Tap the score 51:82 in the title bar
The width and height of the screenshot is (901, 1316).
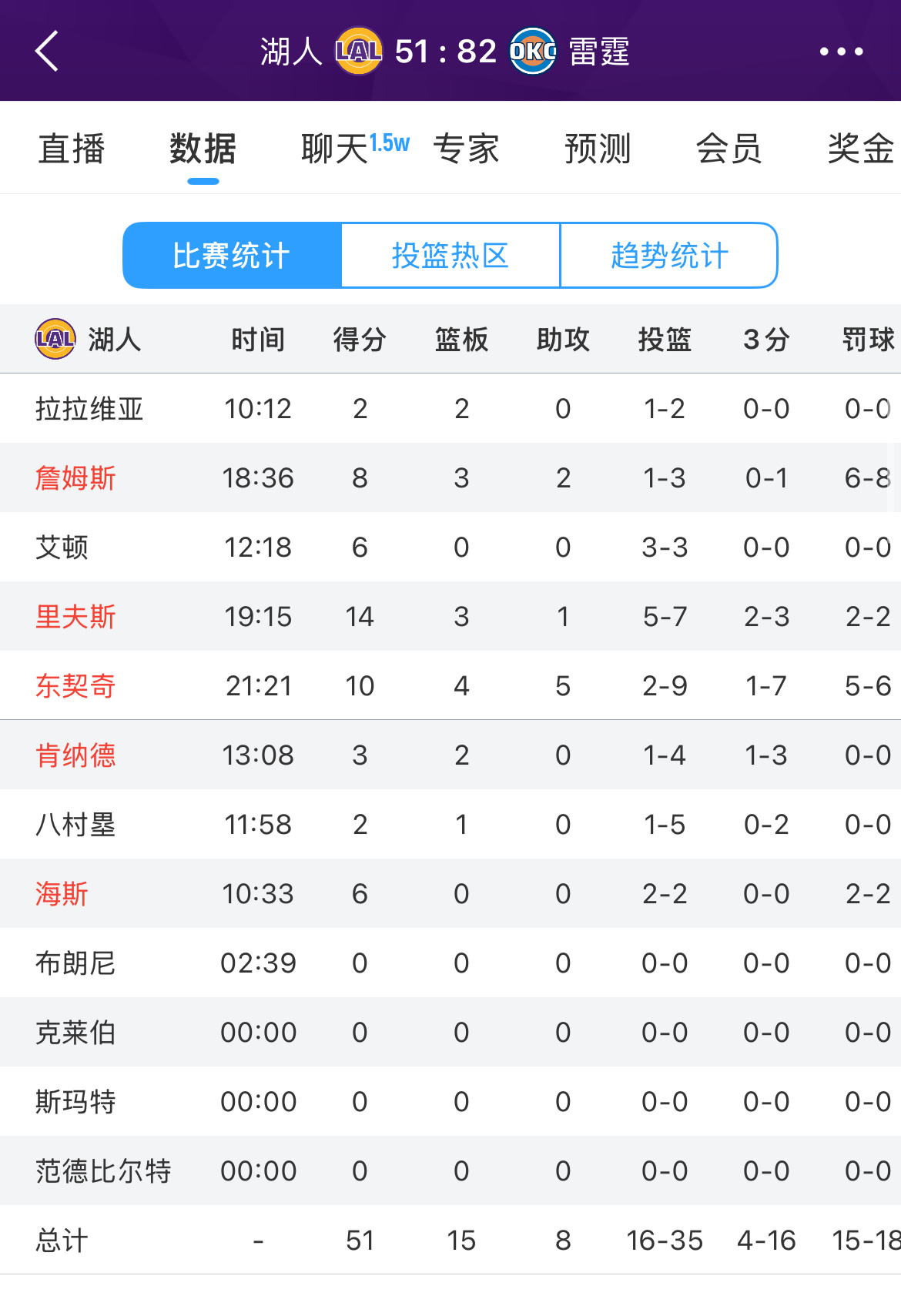click(447, 51)
